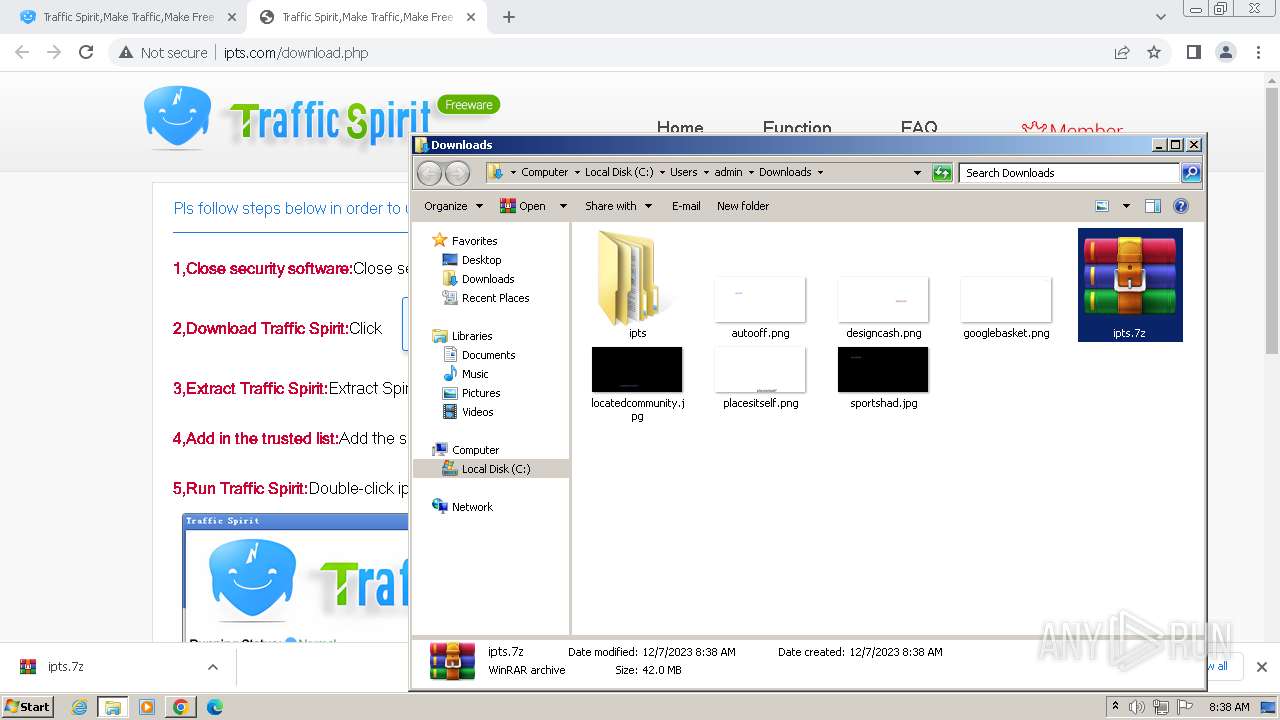Click the admin breadcrumb segment
Image resolution: width=1280 pixels, height=720 pixels.
(x=728, y=173)
